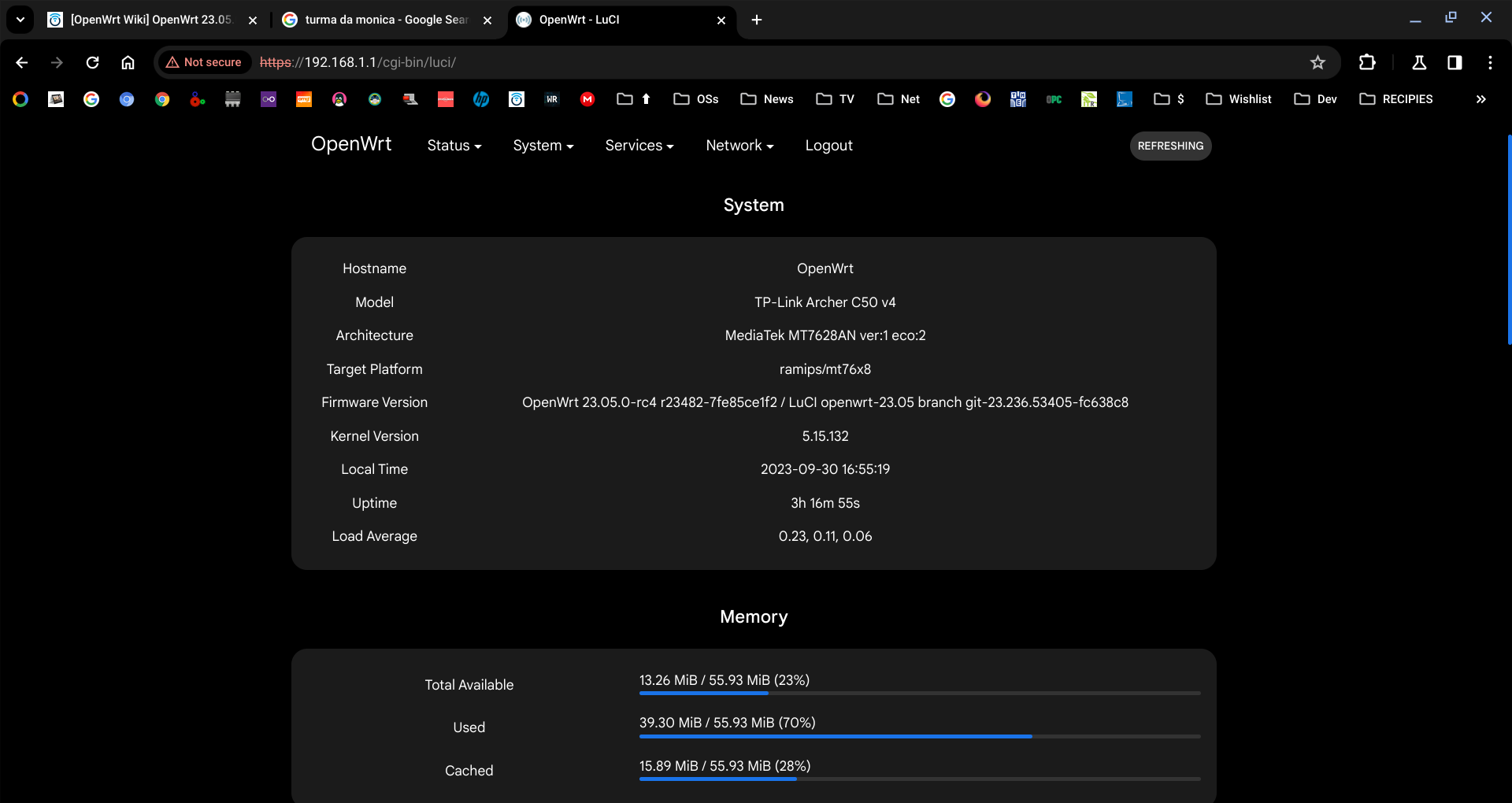The image size is (1512, 803).
Task: Open the Gmail bookmark icon
Action: [x=587, y=98]
